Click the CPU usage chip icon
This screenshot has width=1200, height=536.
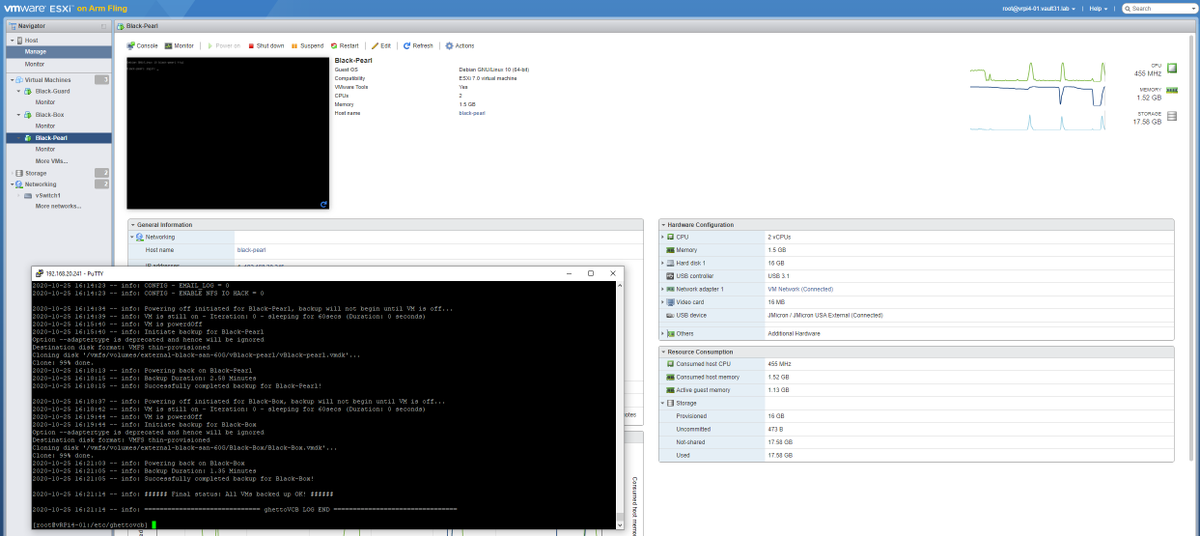[1173, 69]
